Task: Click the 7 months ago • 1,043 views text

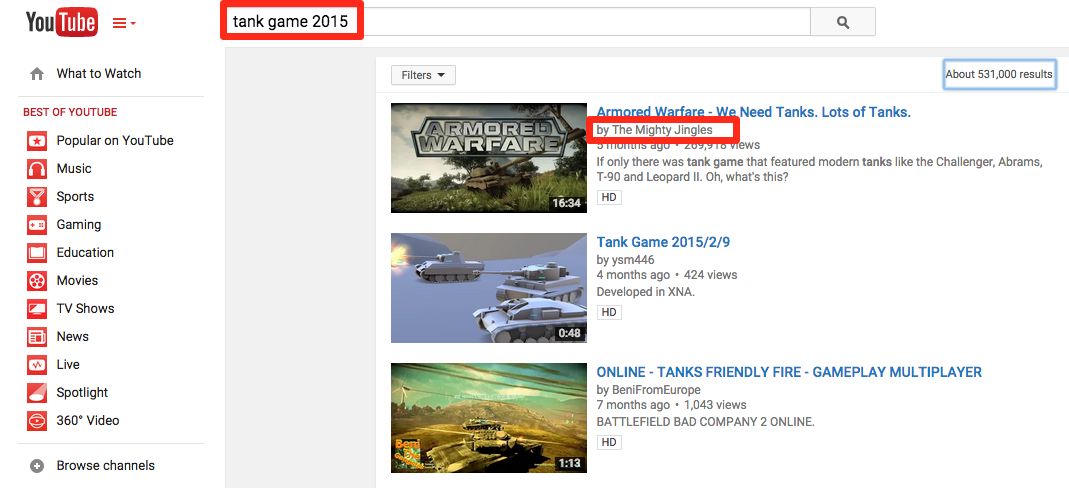Action: pos(672,405)
